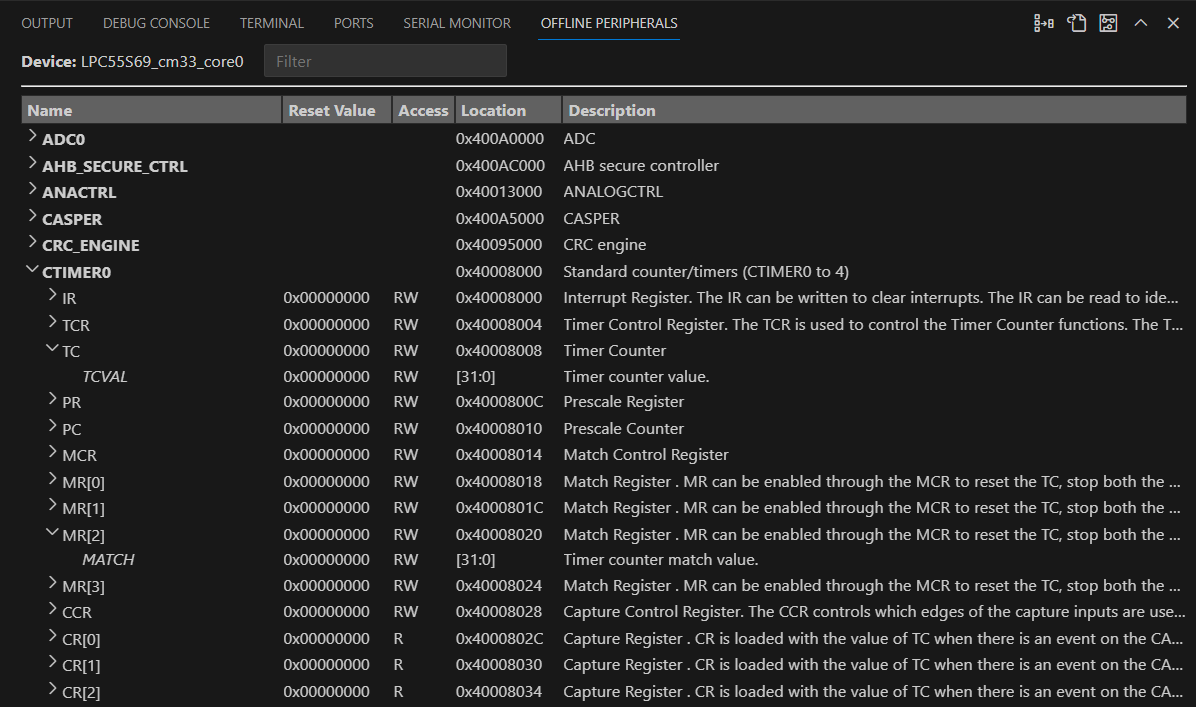Close the Offline Peripherals panel

click(x=1172, y=22)
